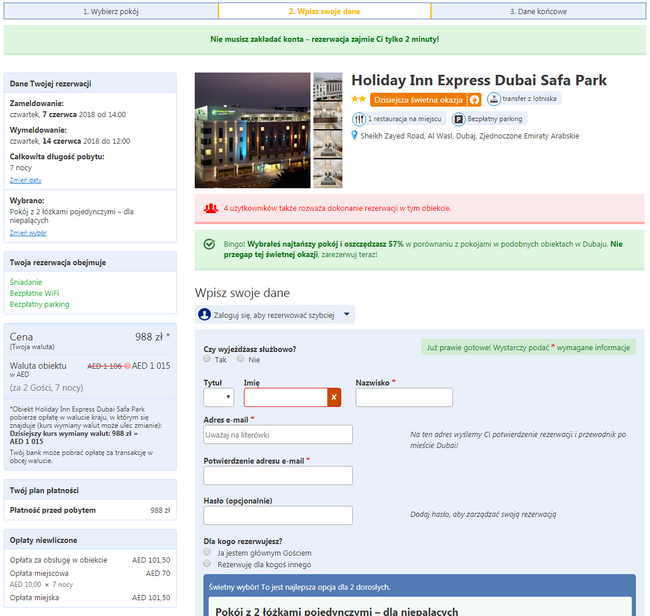
Task: Click the airport transfer icon
Action: 493,99
